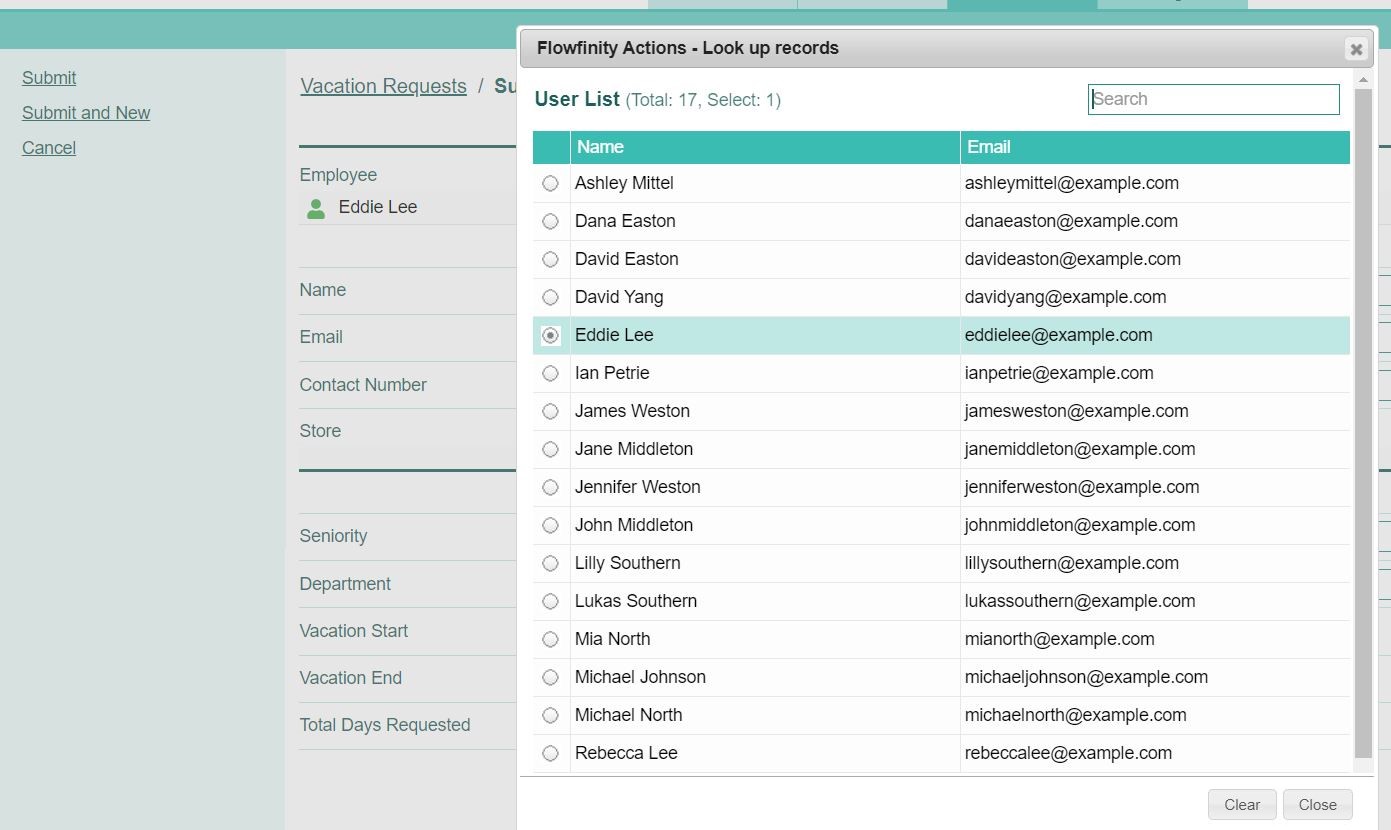
Task: Click the Submit and New link
Action: tap(86, 113)
